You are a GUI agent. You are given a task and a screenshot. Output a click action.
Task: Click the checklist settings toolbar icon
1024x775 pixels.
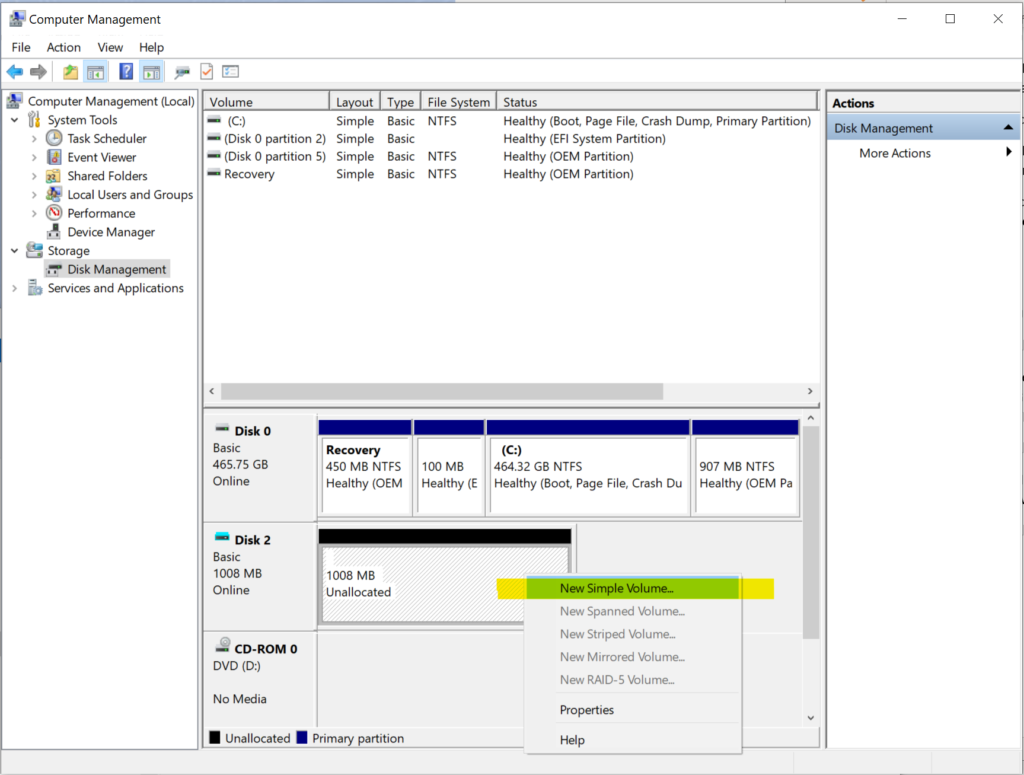point(231,72)
